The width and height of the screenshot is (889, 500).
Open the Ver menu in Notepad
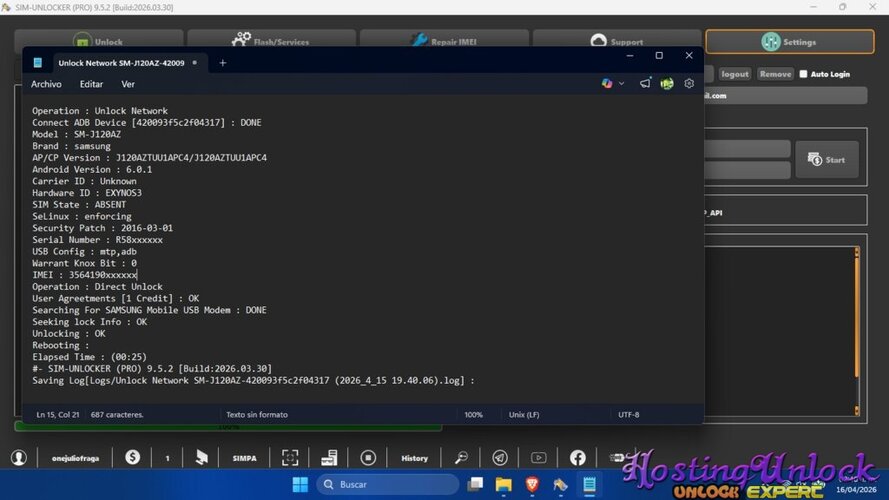[128, 84]
